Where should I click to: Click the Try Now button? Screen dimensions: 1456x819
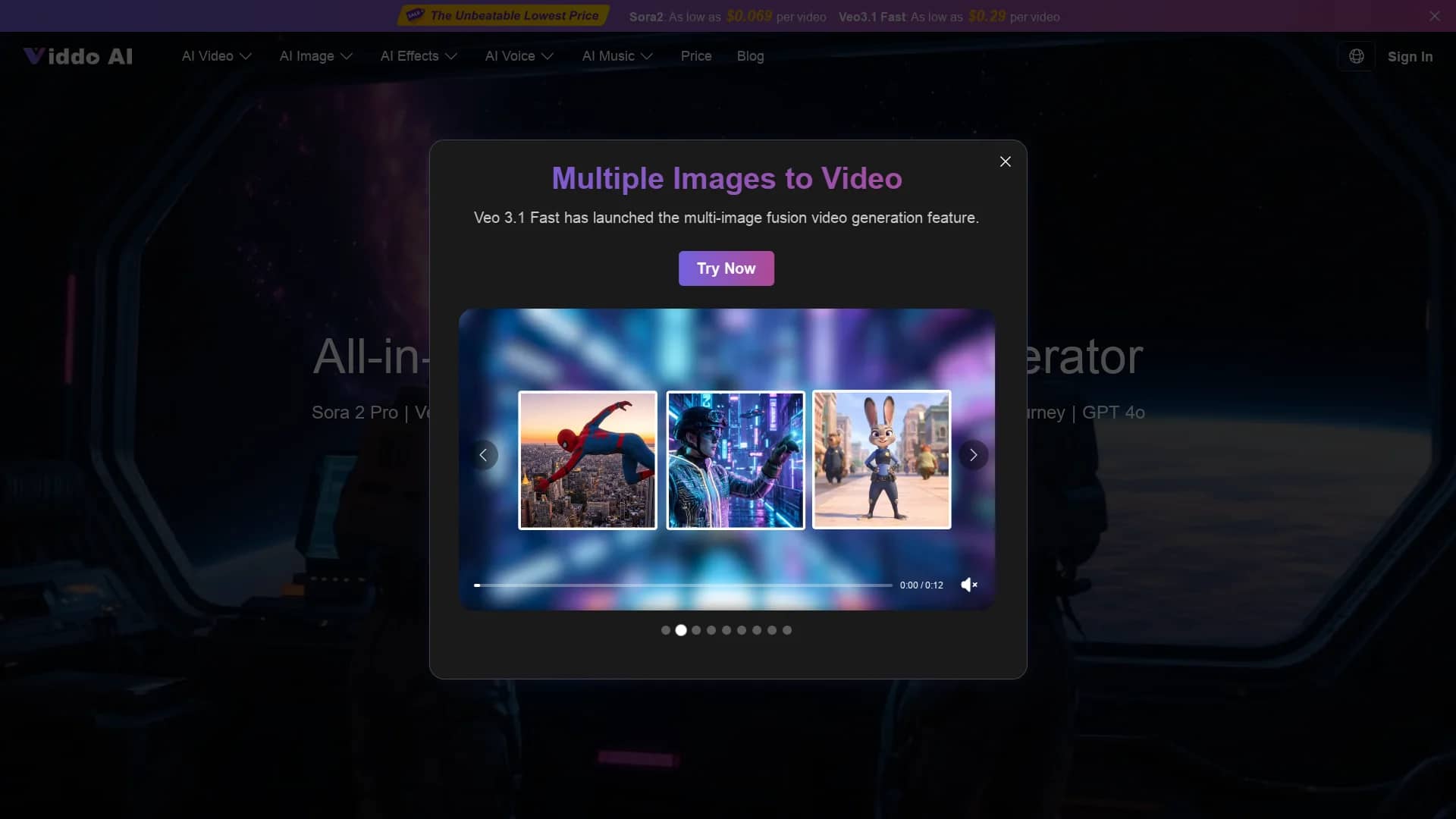(726, 268)
